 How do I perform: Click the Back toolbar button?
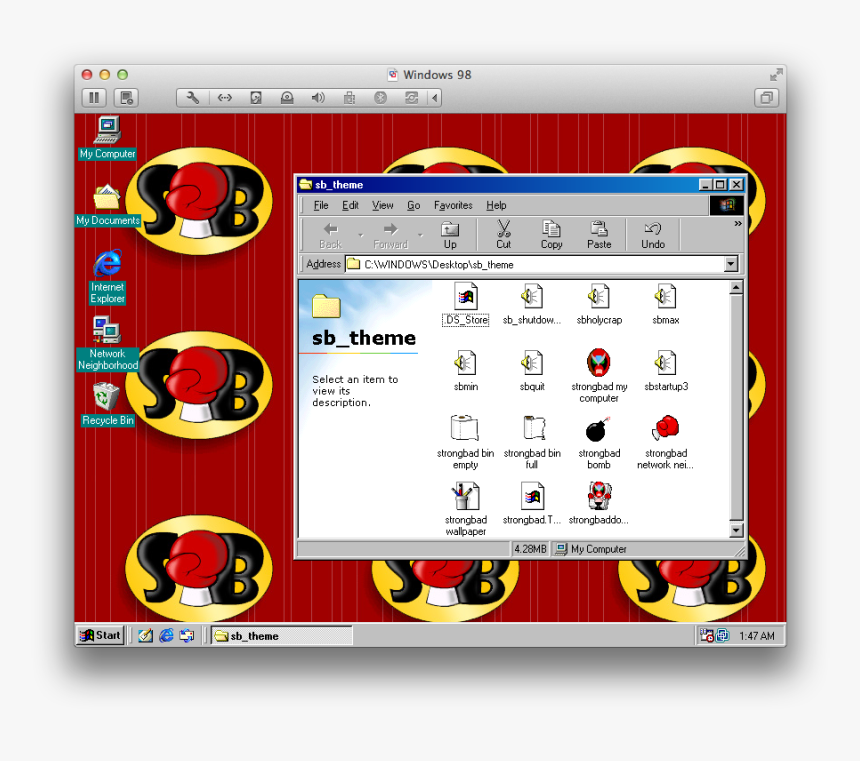pos(330,235)
